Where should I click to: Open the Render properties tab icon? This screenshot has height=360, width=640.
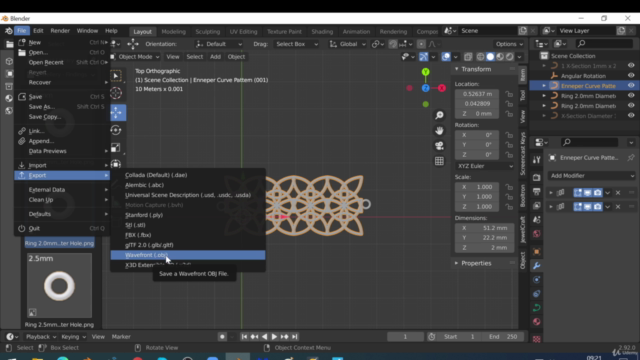click(x=537, y=178)
